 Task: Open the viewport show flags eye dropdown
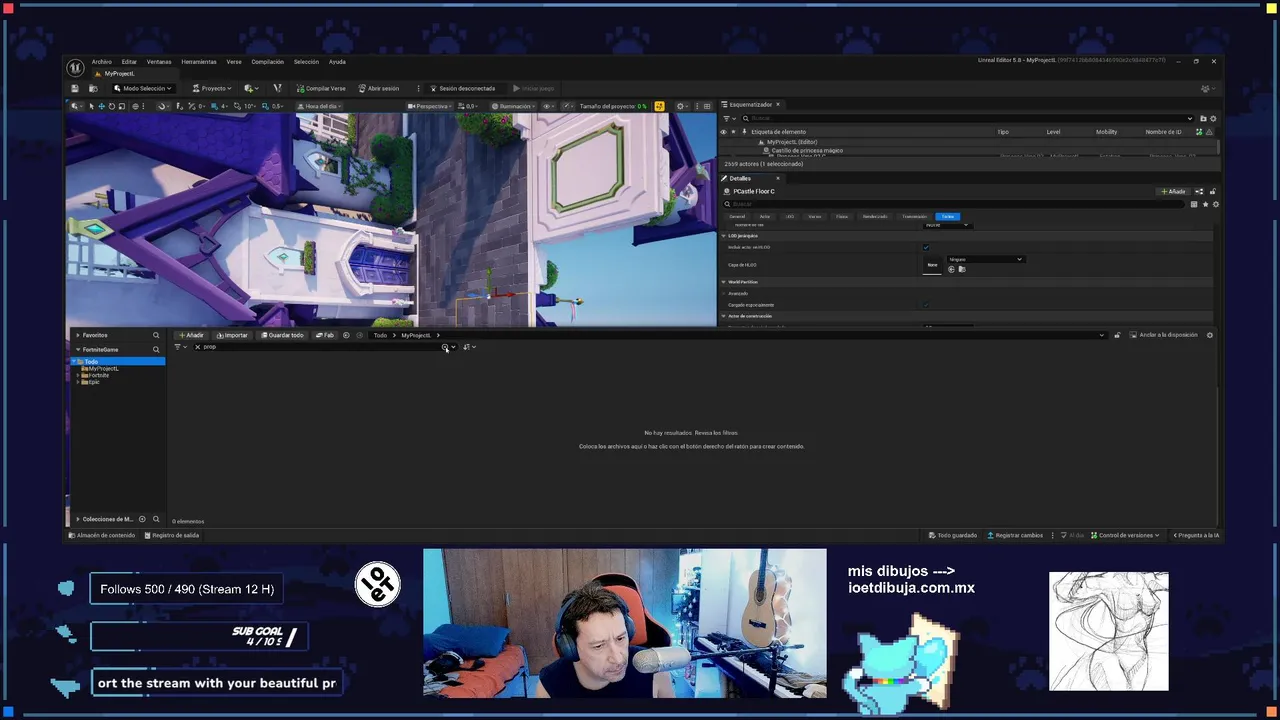548,106
